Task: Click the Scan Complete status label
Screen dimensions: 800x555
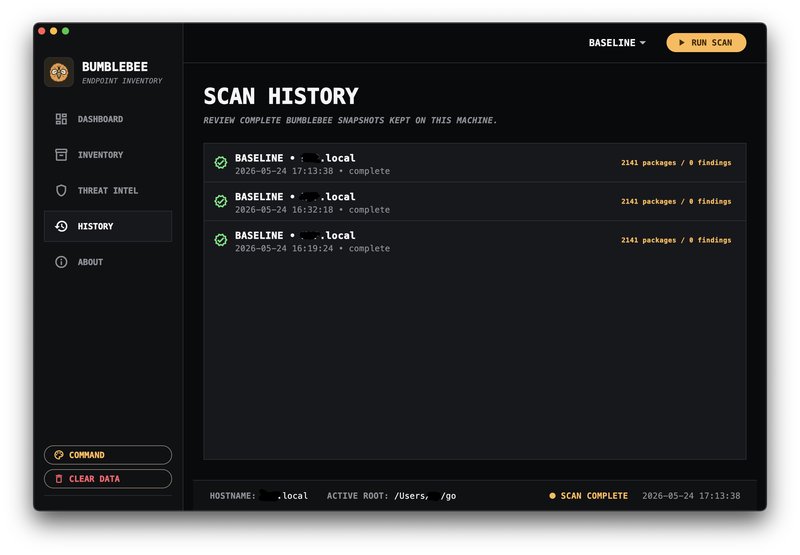Action: coord(594,495)
